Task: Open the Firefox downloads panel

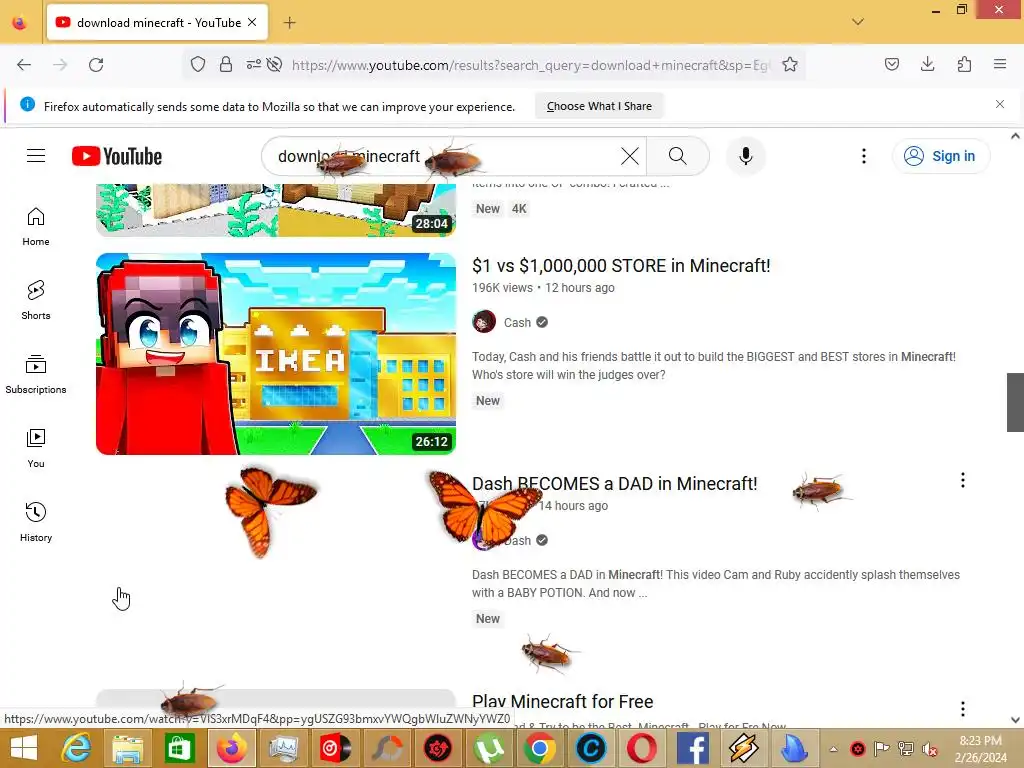Action: tap(927, 64)
